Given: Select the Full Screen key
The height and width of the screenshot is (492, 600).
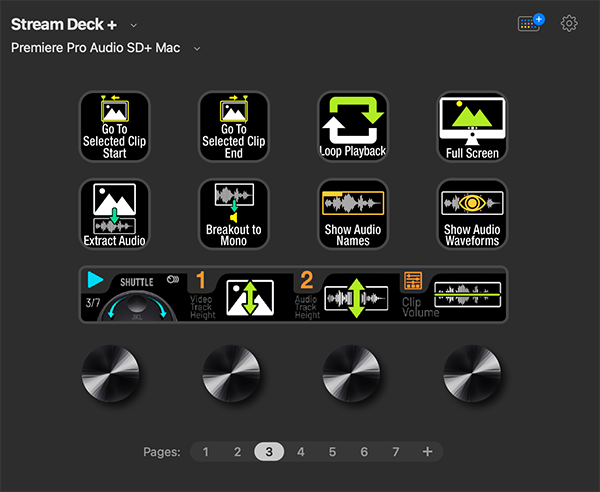Looking at the screenshot, I should [472, 127].
